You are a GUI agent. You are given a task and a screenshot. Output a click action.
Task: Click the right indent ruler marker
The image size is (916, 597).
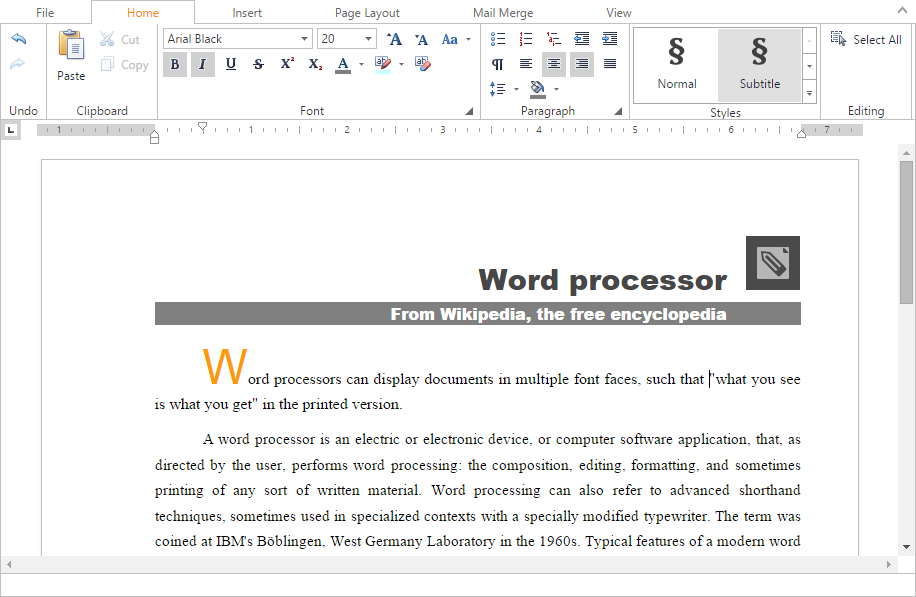(802, 134)
